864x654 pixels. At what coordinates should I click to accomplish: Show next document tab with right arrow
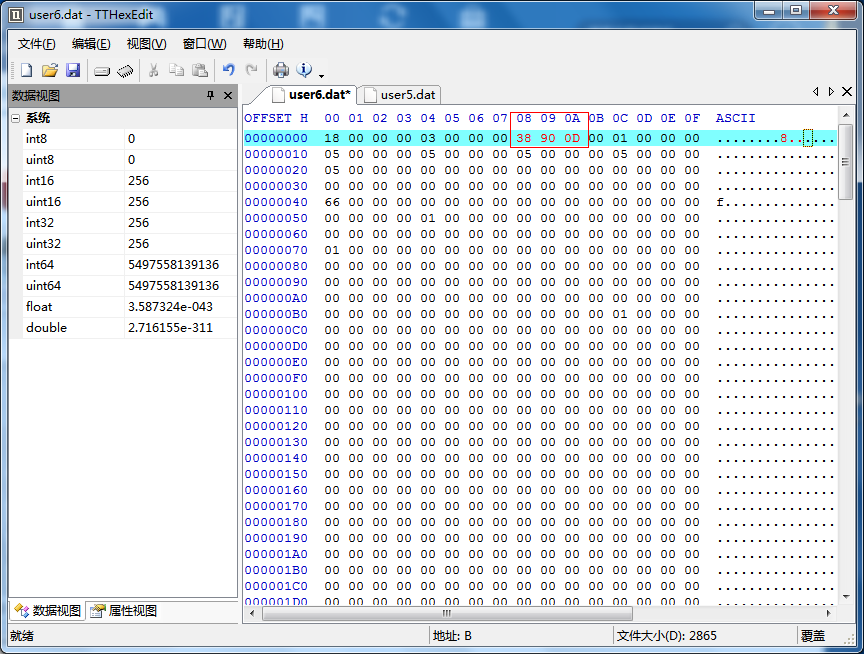(x=831, y=91)
